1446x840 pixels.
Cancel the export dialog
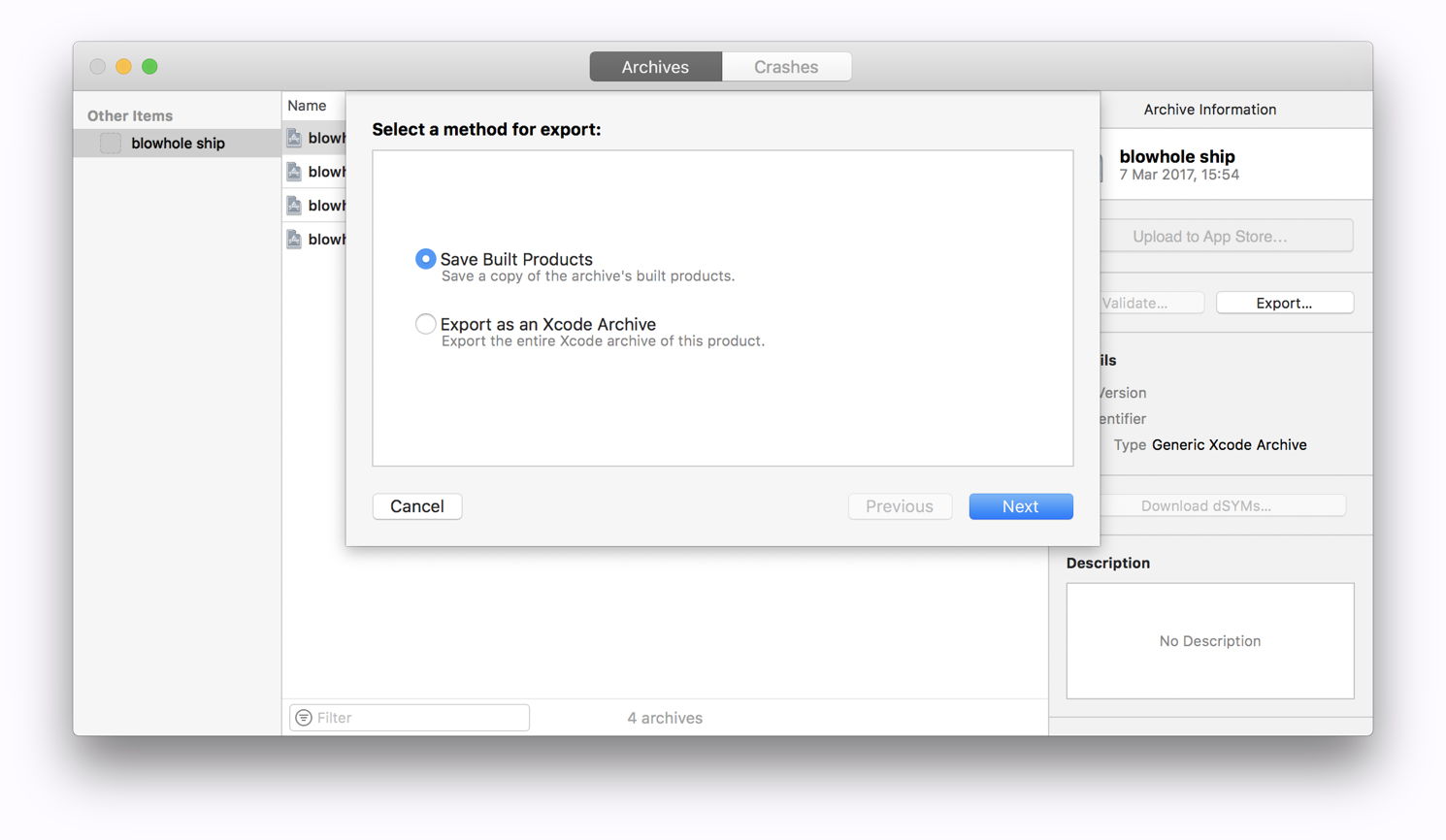tap(416, 505)
